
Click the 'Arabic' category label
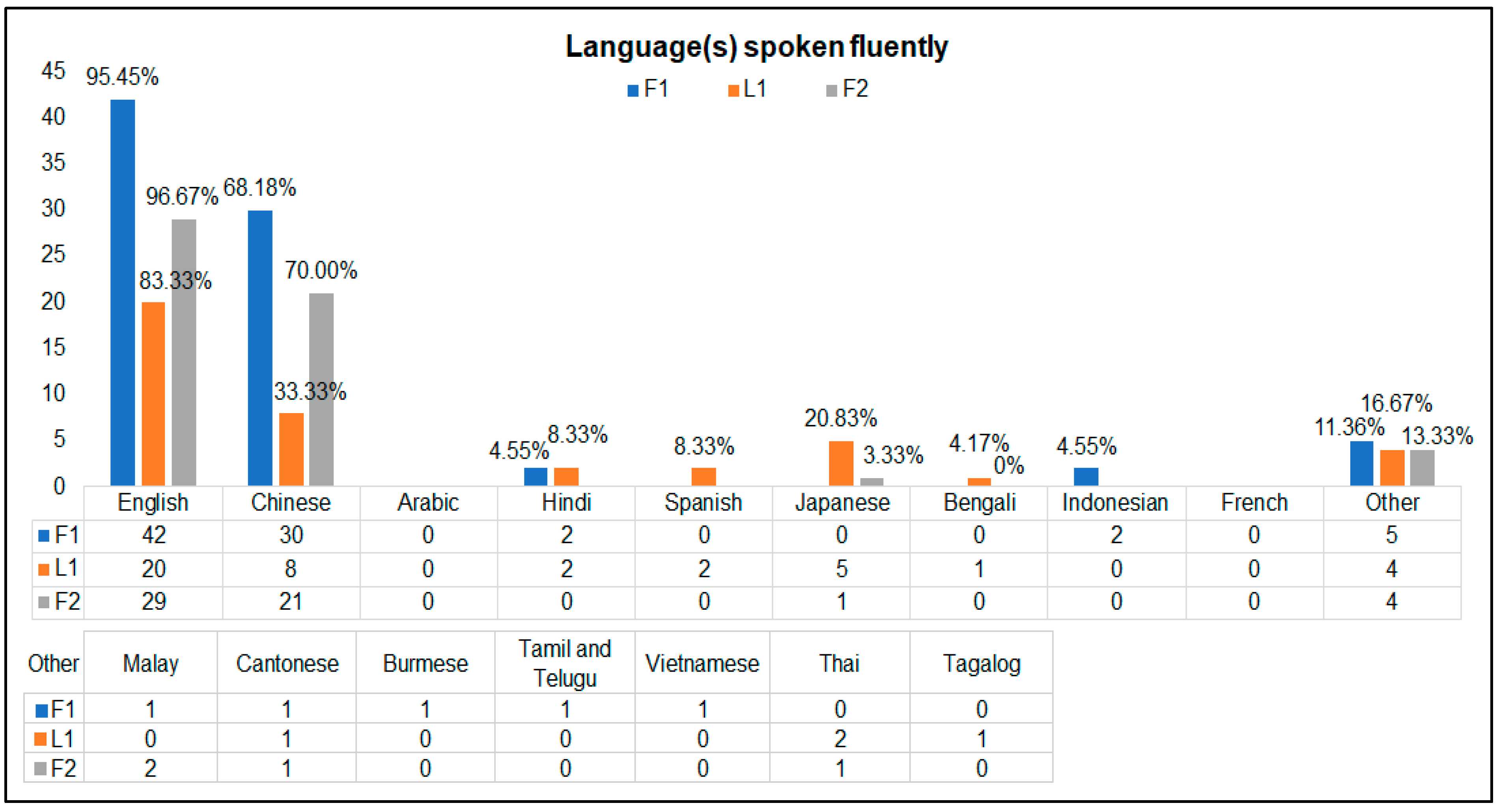click(428, 503)
